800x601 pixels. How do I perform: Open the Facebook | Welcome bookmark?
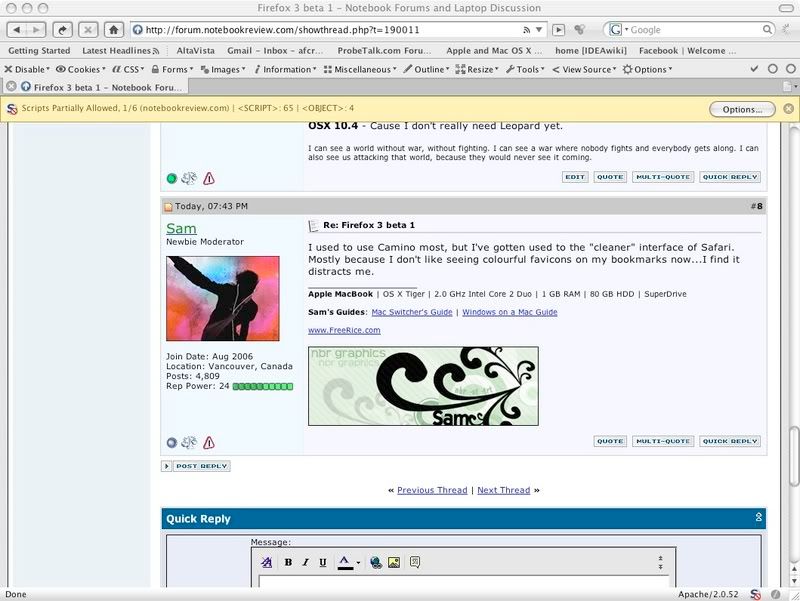pyautogui.click(x=687, y=51)
